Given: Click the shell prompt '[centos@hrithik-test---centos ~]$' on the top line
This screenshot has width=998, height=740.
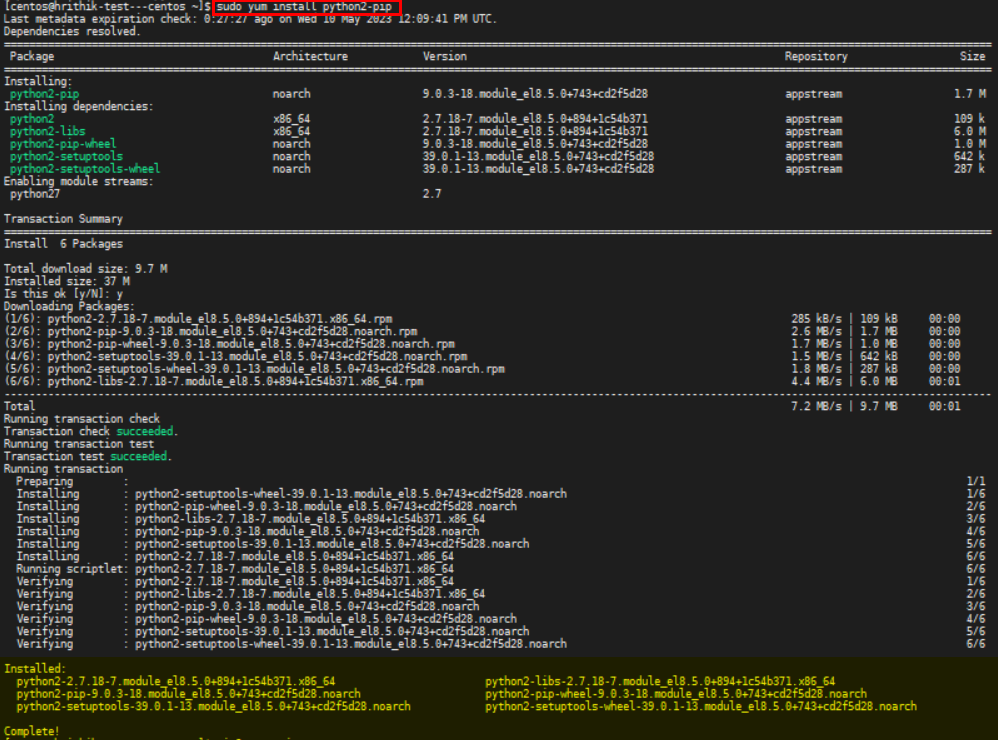Looking at the screenshot, I should (x=108, y=6).
